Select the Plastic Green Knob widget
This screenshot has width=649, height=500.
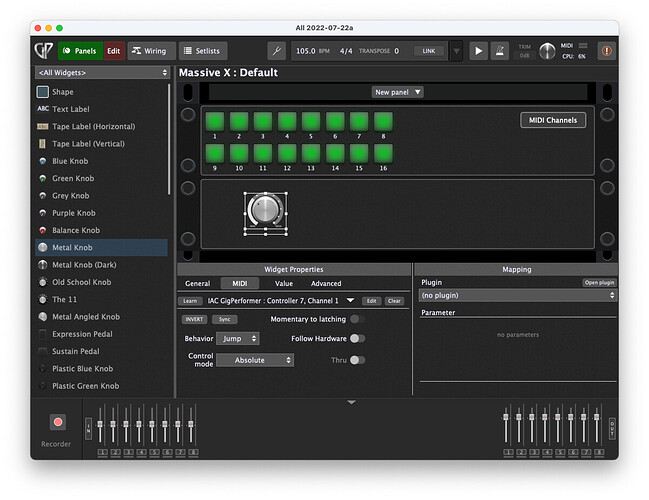coord(102,386)
